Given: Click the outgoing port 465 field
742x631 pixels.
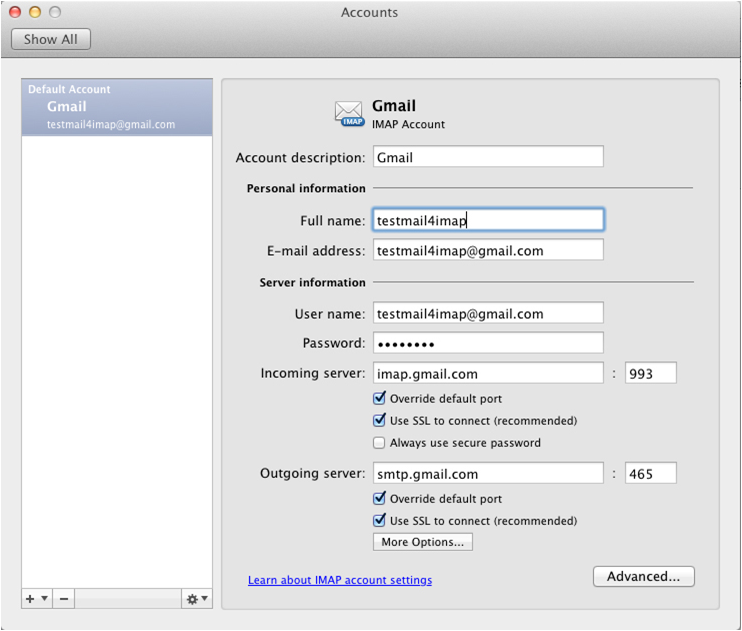Looking at the screenshot, I should 650,473.
